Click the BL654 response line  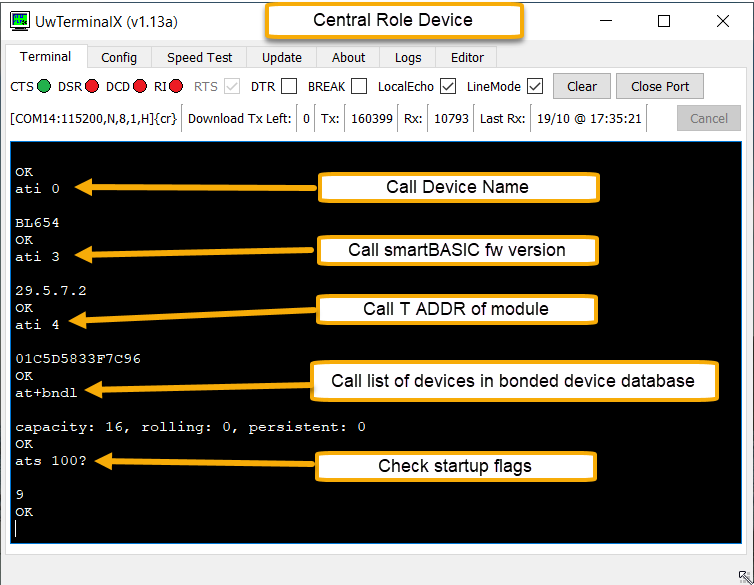[x=38, y=223]
